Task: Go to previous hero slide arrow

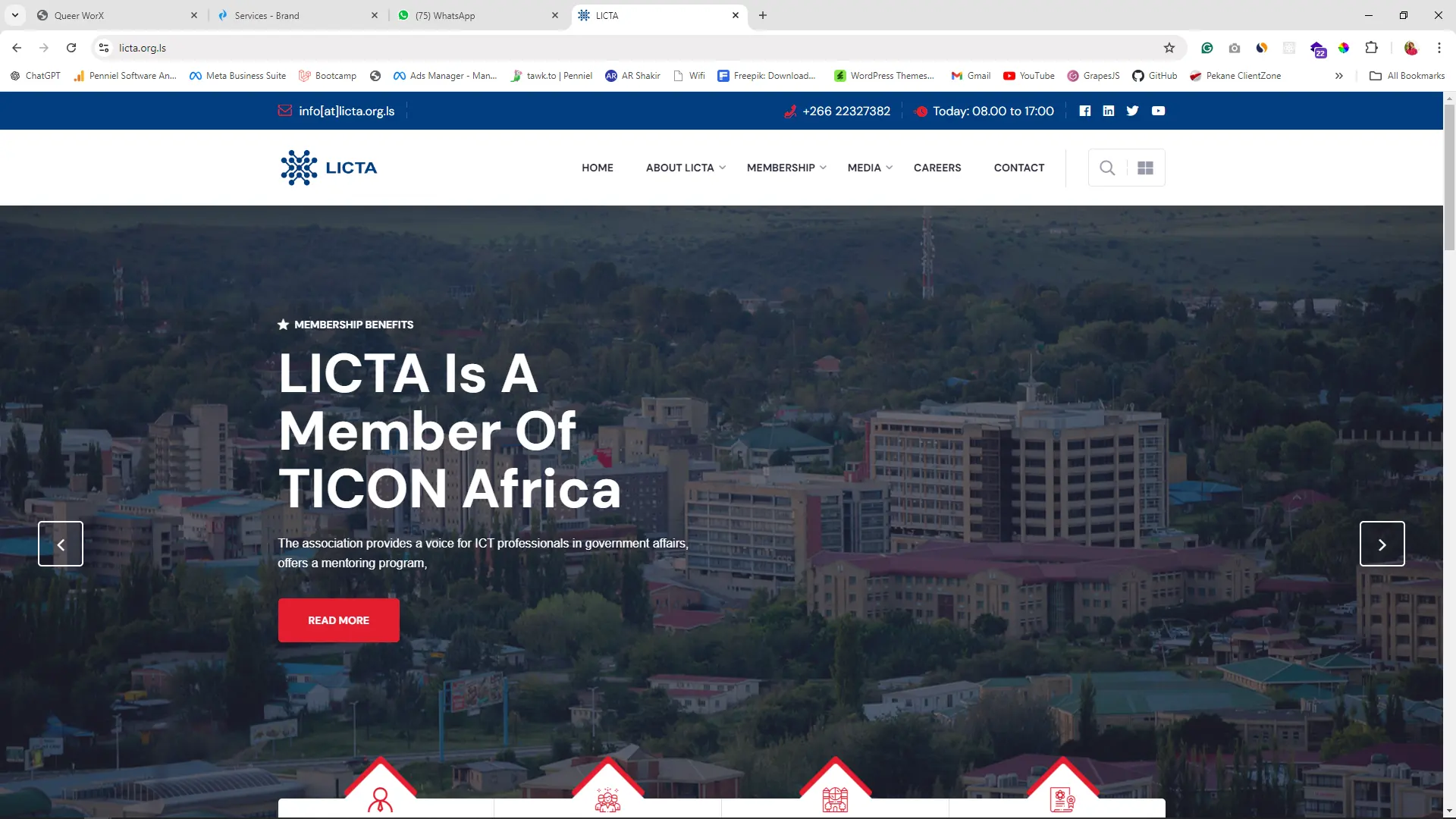Action: coord(61,544)
